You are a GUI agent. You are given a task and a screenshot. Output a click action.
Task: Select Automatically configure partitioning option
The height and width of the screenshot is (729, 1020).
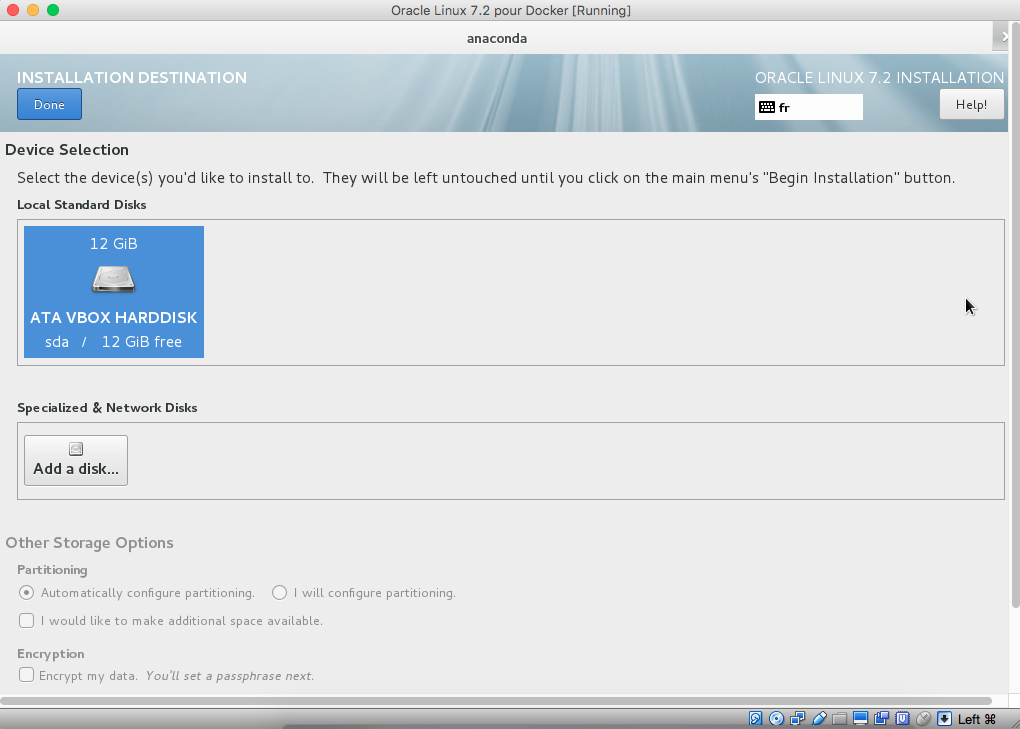click(27, 593)
